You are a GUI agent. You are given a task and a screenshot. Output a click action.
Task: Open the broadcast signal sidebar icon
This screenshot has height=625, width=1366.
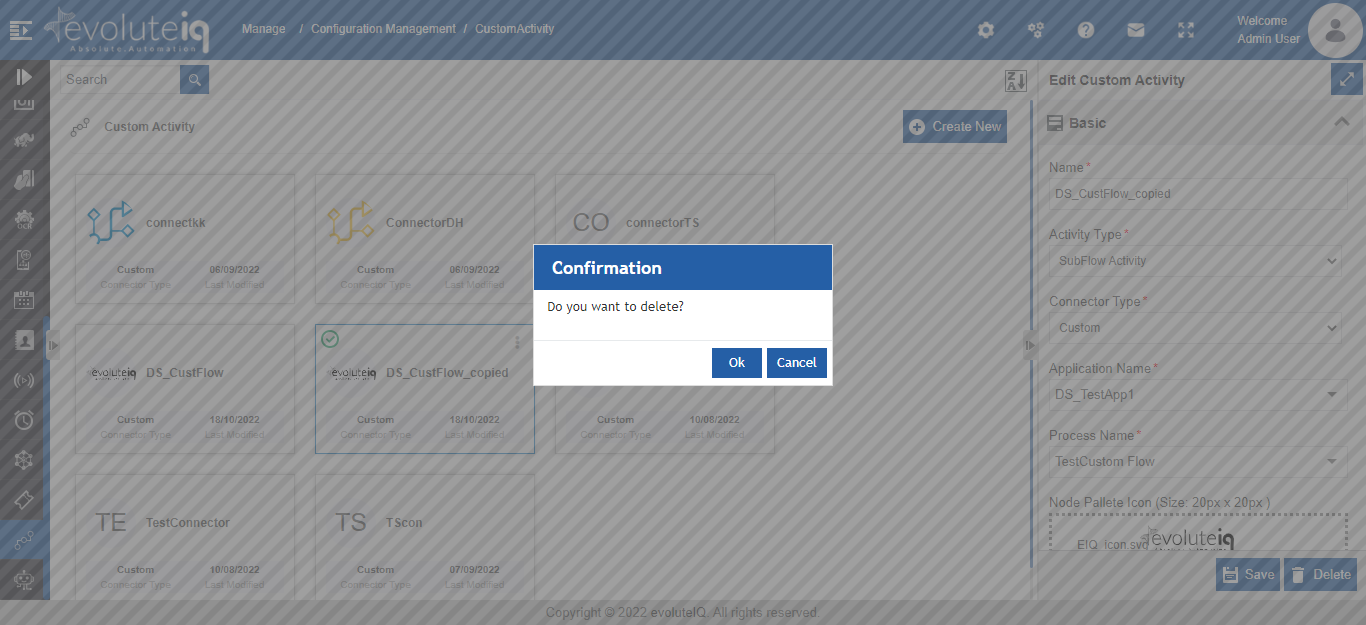click(25, 380)
